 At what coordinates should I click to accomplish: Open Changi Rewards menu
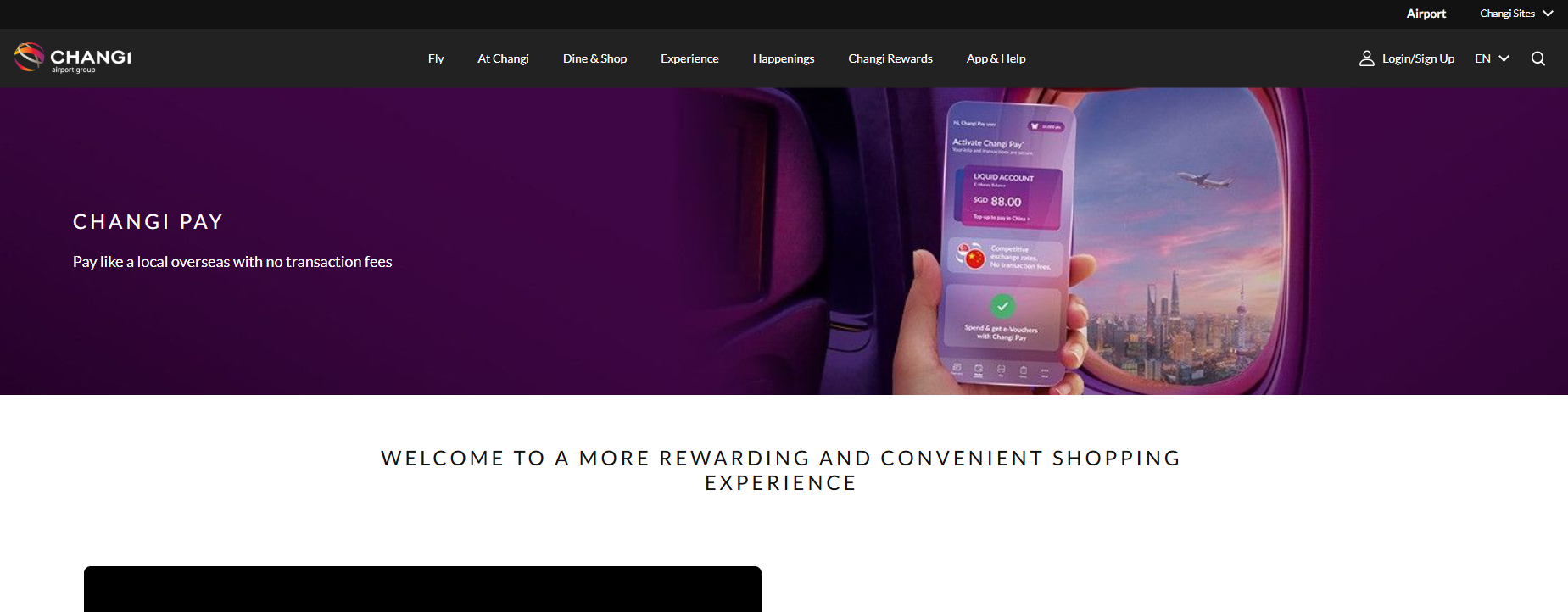[x=890, y=58]
